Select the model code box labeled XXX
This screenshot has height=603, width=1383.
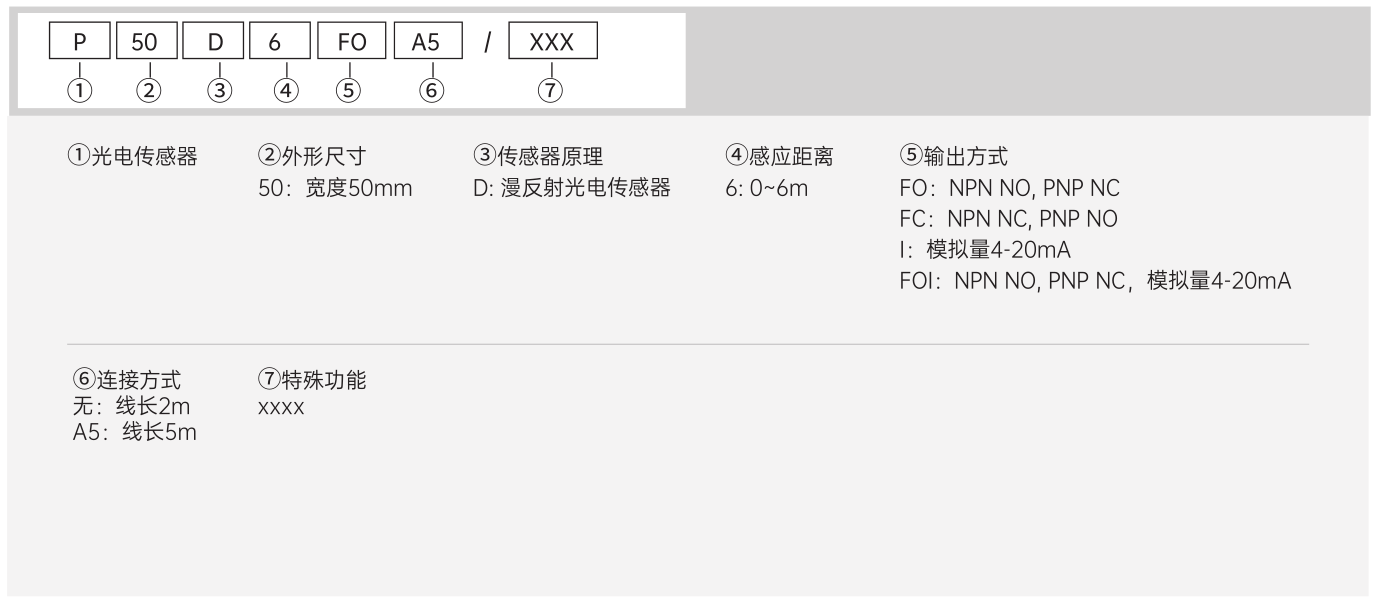tap(551, 45)
